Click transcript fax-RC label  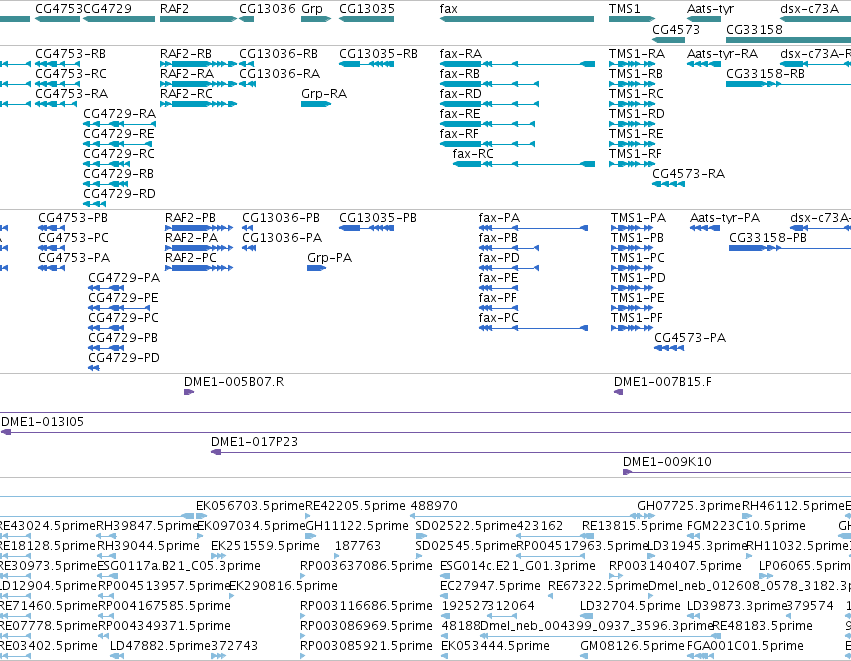point(473,154)
